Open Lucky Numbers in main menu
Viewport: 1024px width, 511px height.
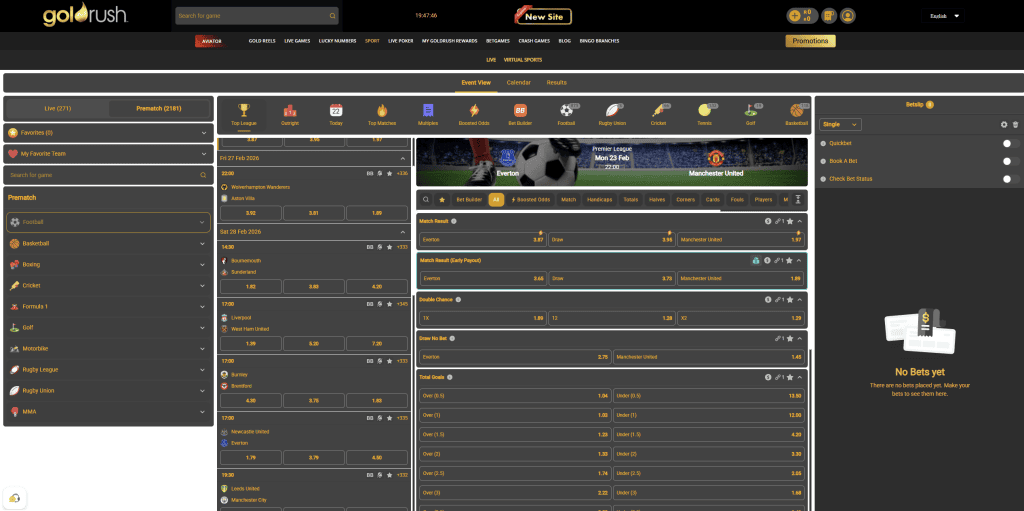338,41
